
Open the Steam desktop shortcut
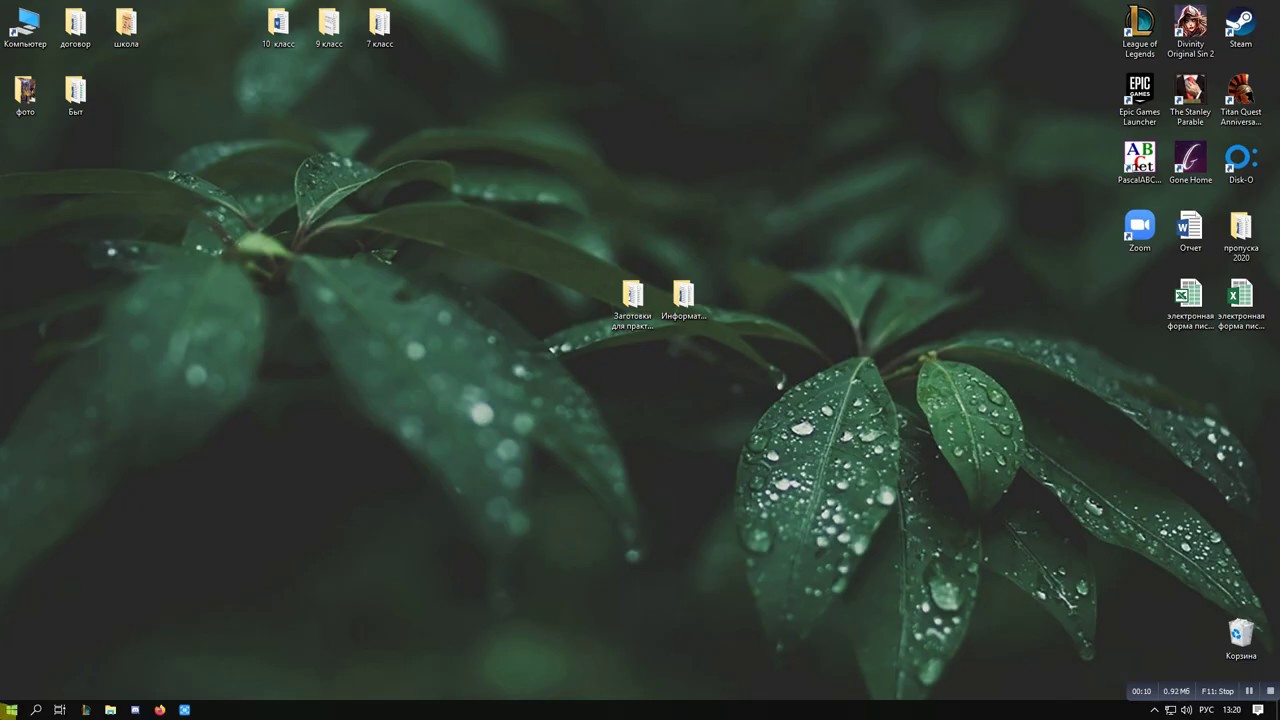click(1241, 29)
